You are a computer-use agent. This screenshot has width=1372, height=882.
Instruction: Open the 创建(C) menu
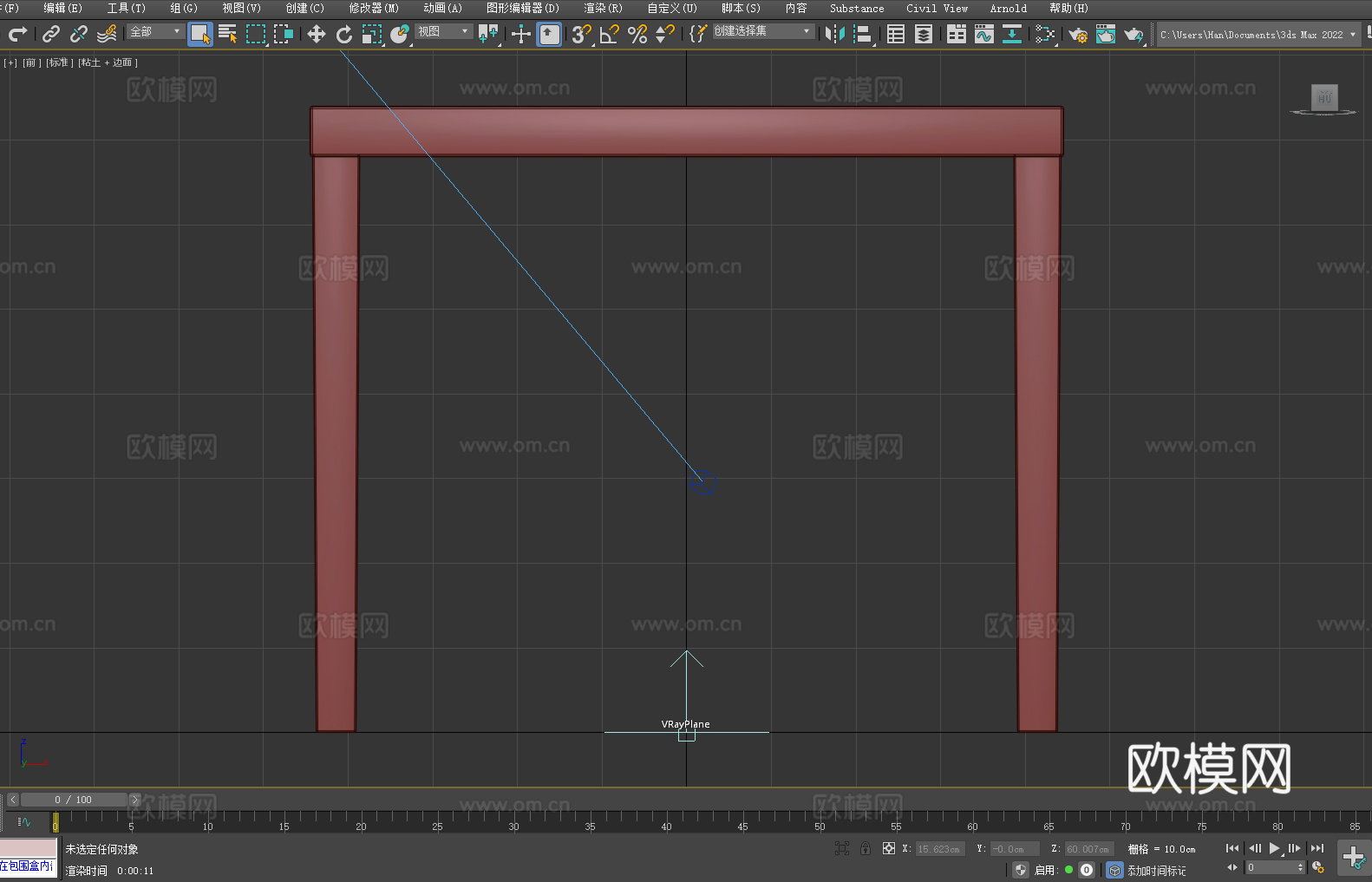pyautogui.click(x=304, y=8)
